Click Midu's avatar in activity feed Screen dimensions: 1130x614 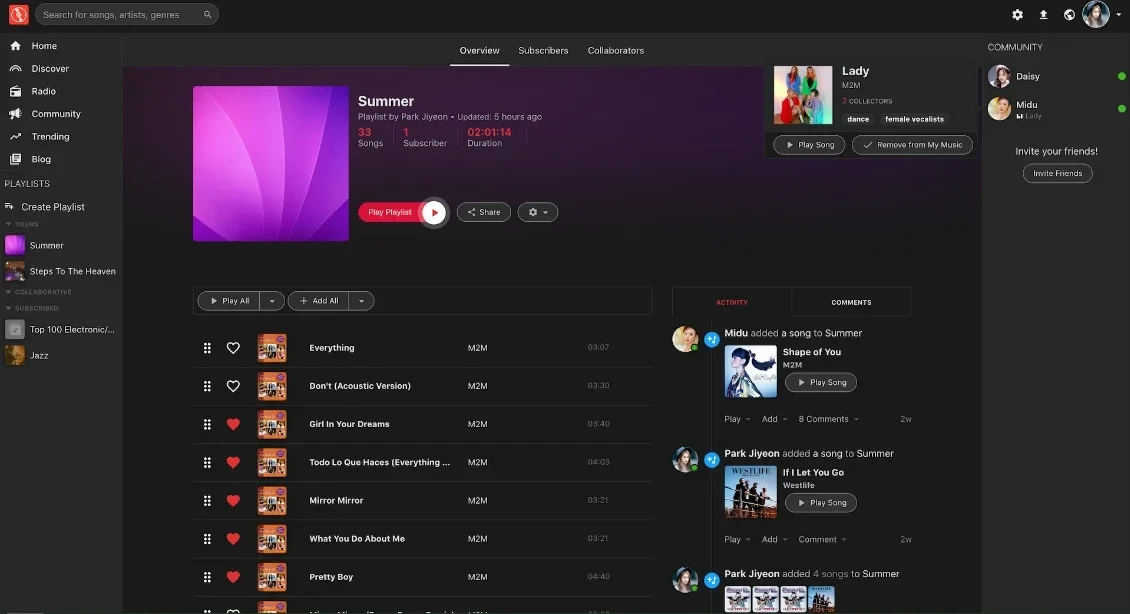[x=685, y=338]
